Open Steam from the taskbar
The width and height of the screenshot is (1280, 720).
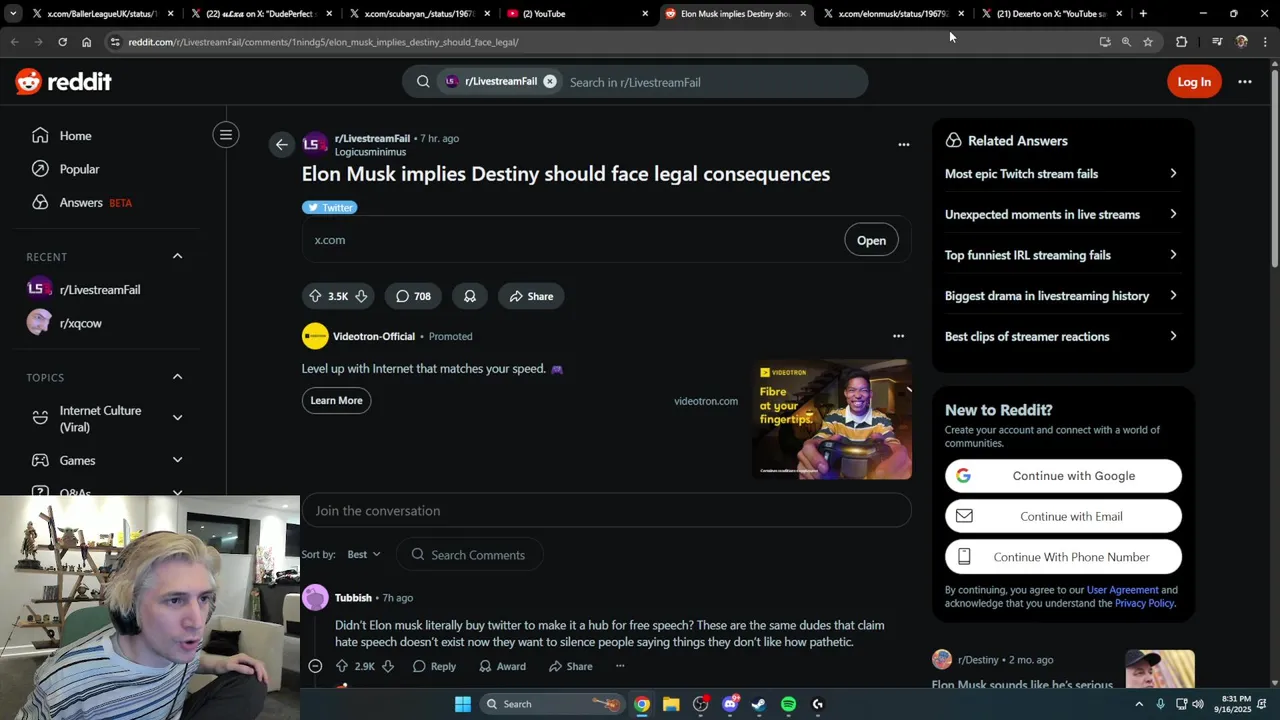tap(759, 704)
